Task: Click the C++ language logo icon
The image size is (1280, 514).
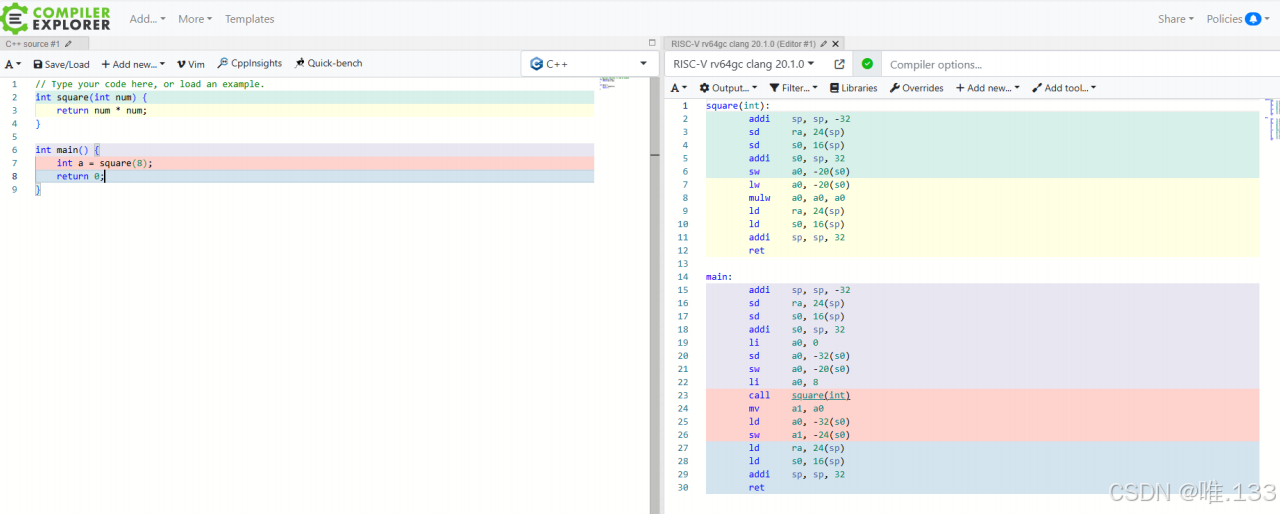Action: (x=536, y=64)
